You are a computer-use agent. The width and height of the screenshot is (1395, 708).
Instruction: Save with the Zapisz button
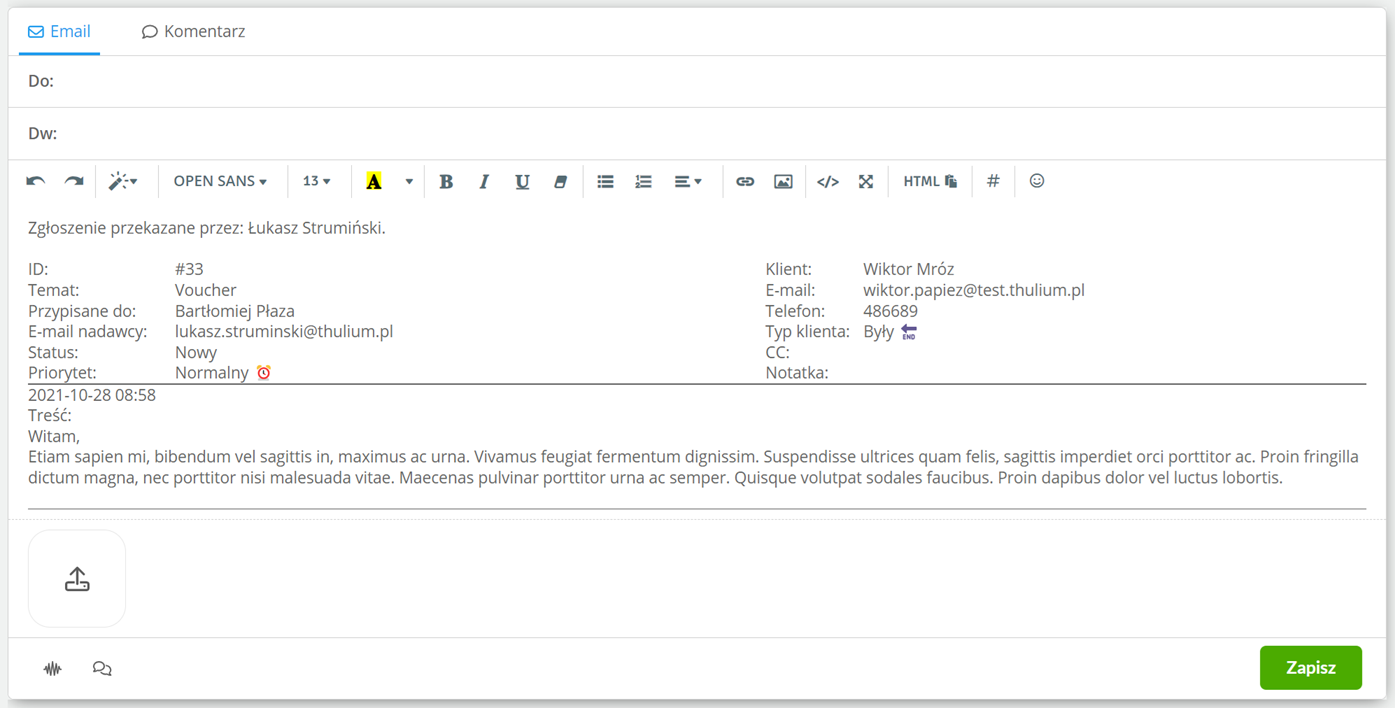pos(1311,668)
